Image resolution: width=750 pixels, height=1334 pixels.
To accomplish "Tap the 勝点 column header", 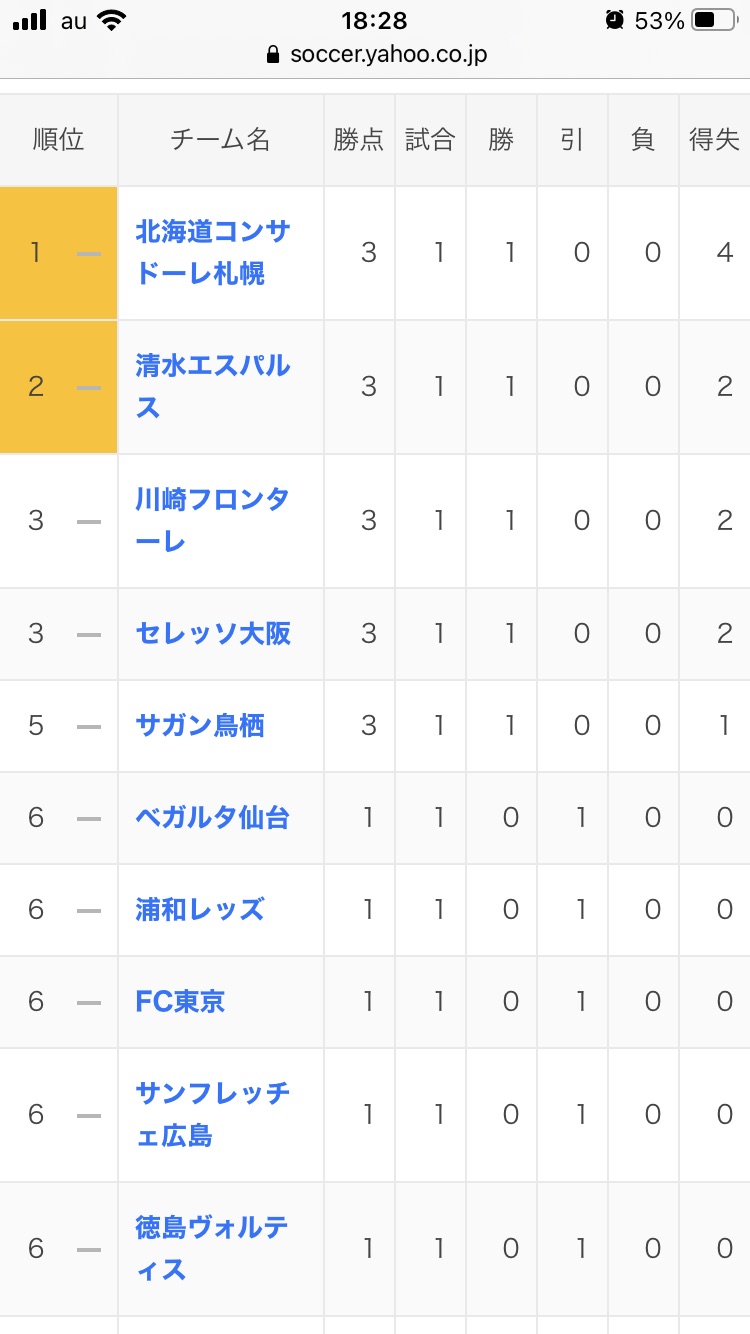I will (359, 140).
